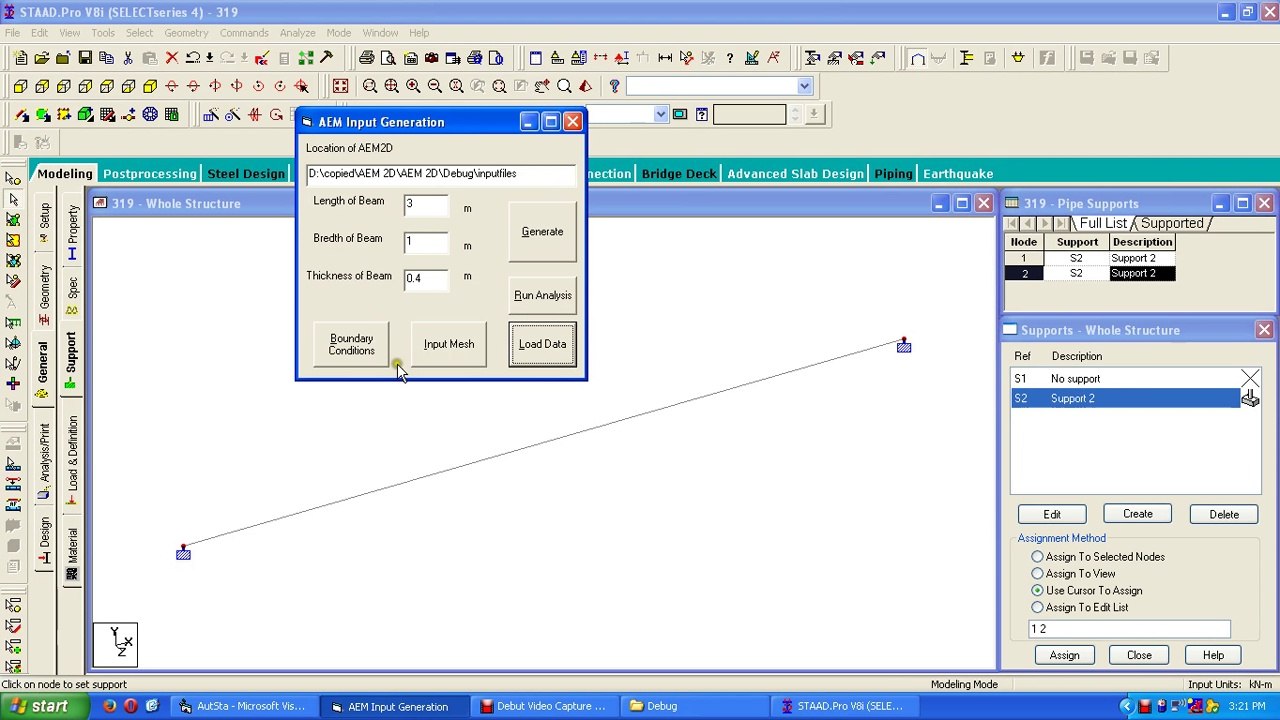The image size is (1280, 720).
Task: Click the Thickness of Beam input field
Action: tap(426, 278)
